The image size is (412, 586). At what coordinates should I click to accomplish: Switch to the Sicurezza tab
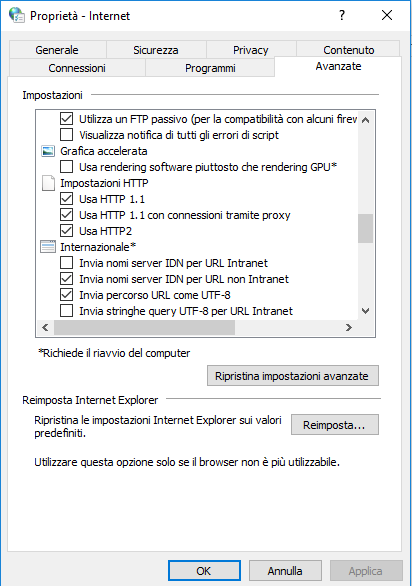point(156,50)
